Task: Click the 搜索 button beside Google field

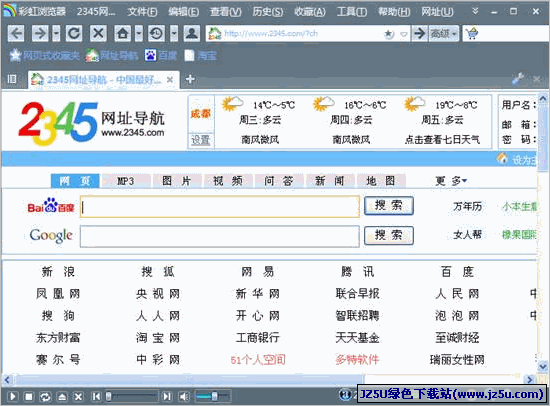Action: 389,235
